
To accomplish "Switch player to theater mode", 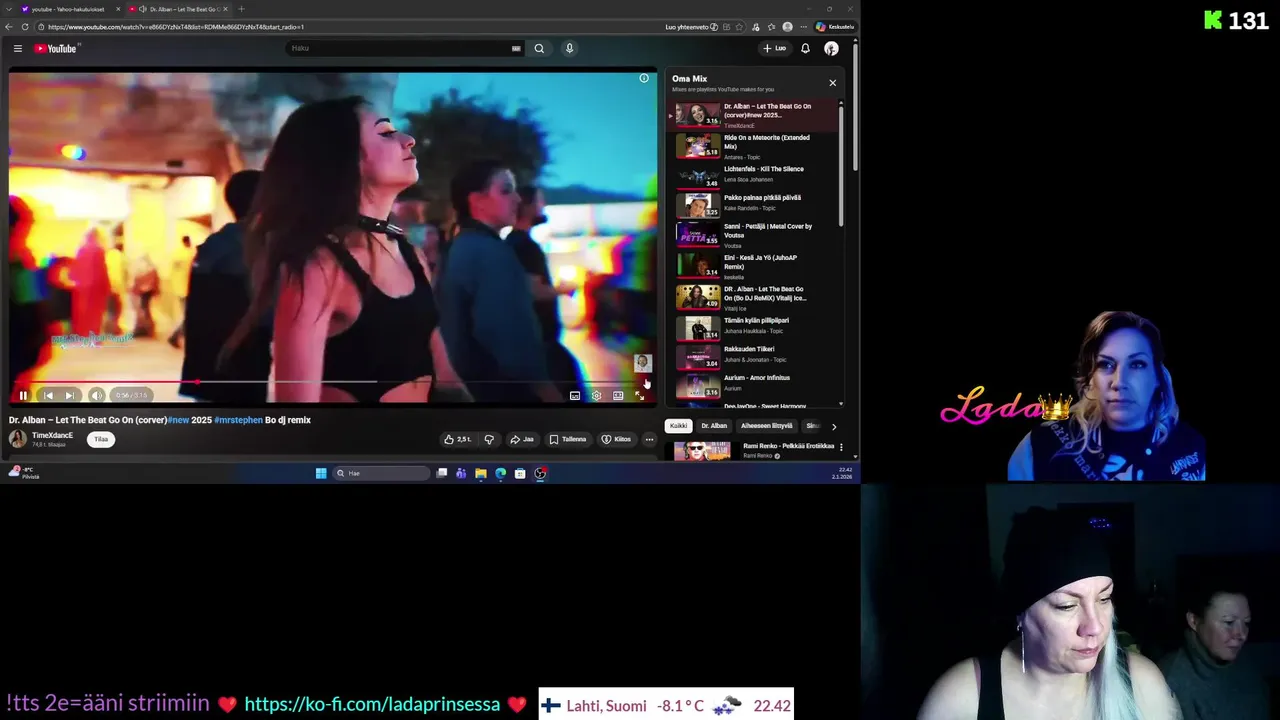I will tap(618, 395).
